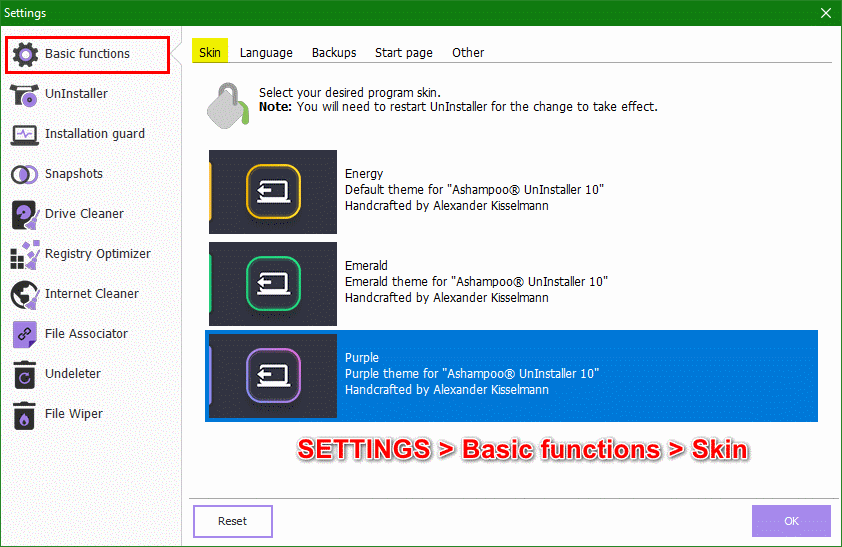This screenshot has height=547, width=842.
Task: Open the Undeleter settings label
Action: (73, 374)
